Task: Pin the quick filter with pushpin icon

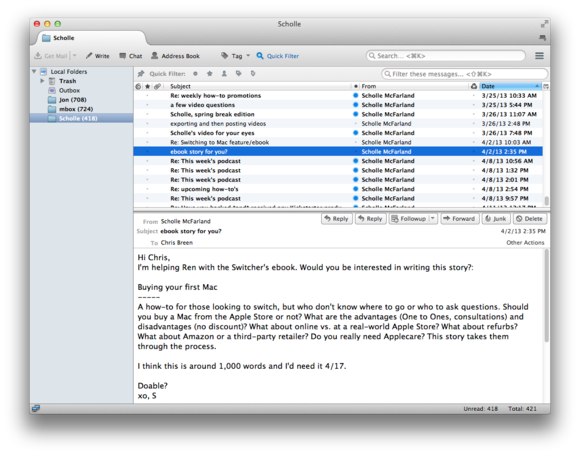Action: pos(141,74)
